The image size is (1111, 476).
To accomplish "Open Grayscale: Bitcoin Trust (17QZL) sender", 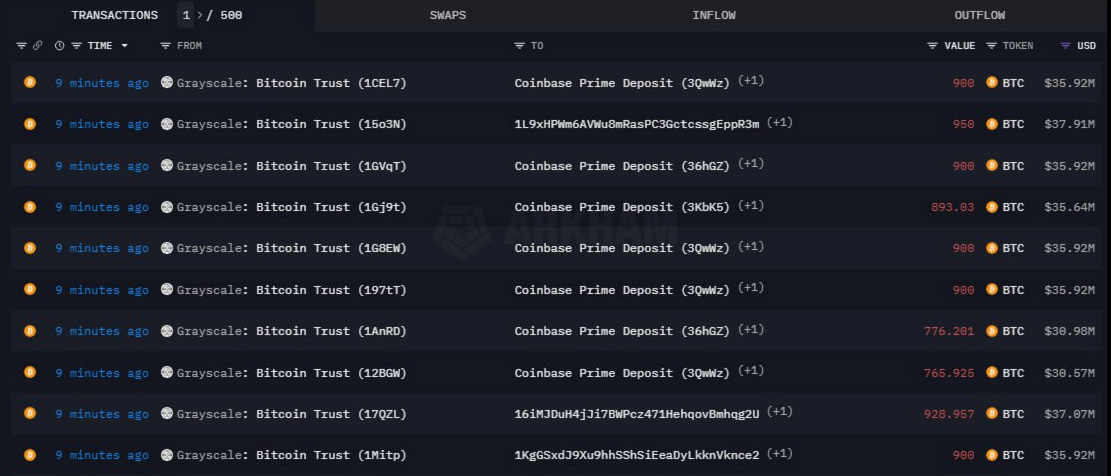I will 291,414.
